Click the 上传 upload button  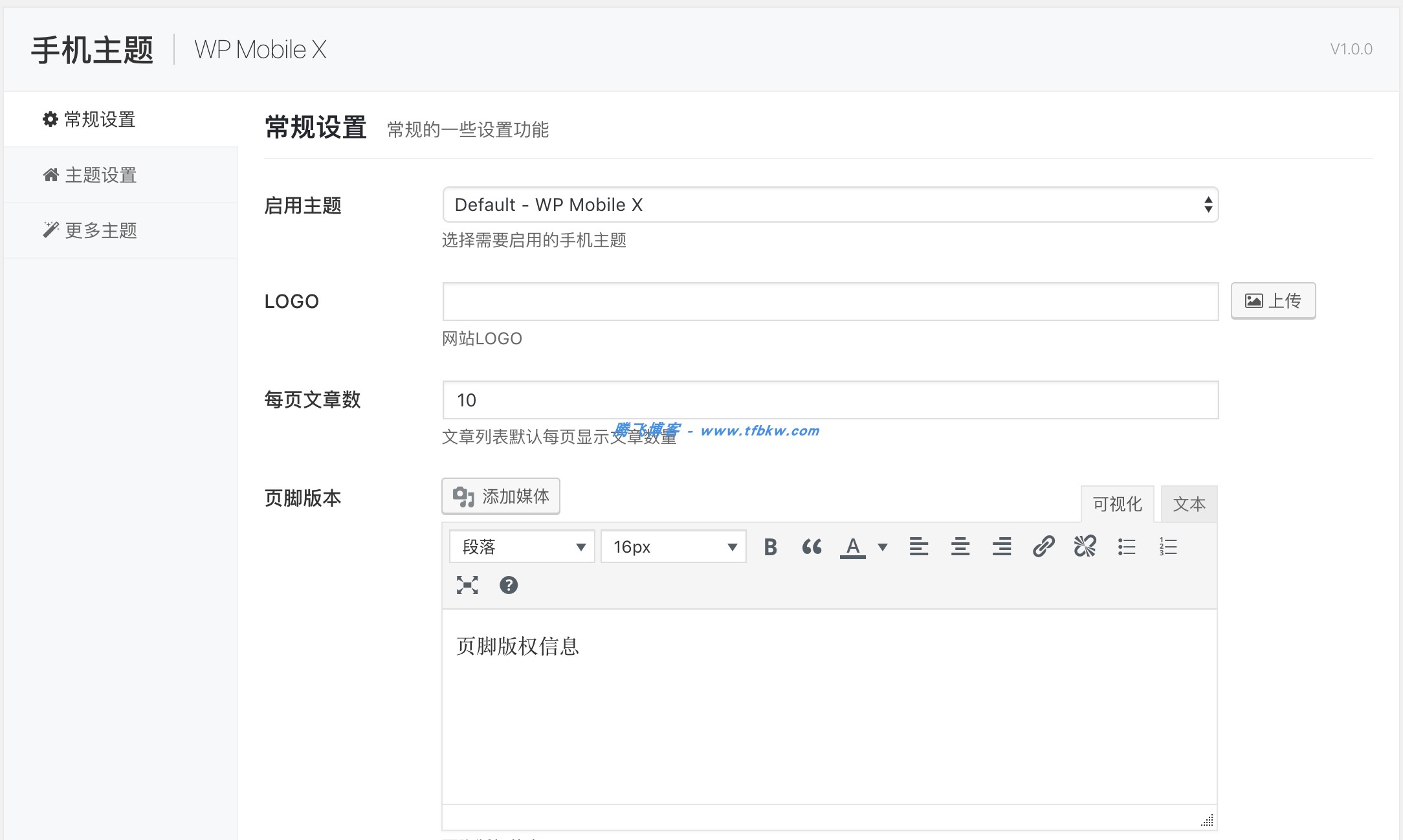pyautogui.click(x=1273, y=301)
